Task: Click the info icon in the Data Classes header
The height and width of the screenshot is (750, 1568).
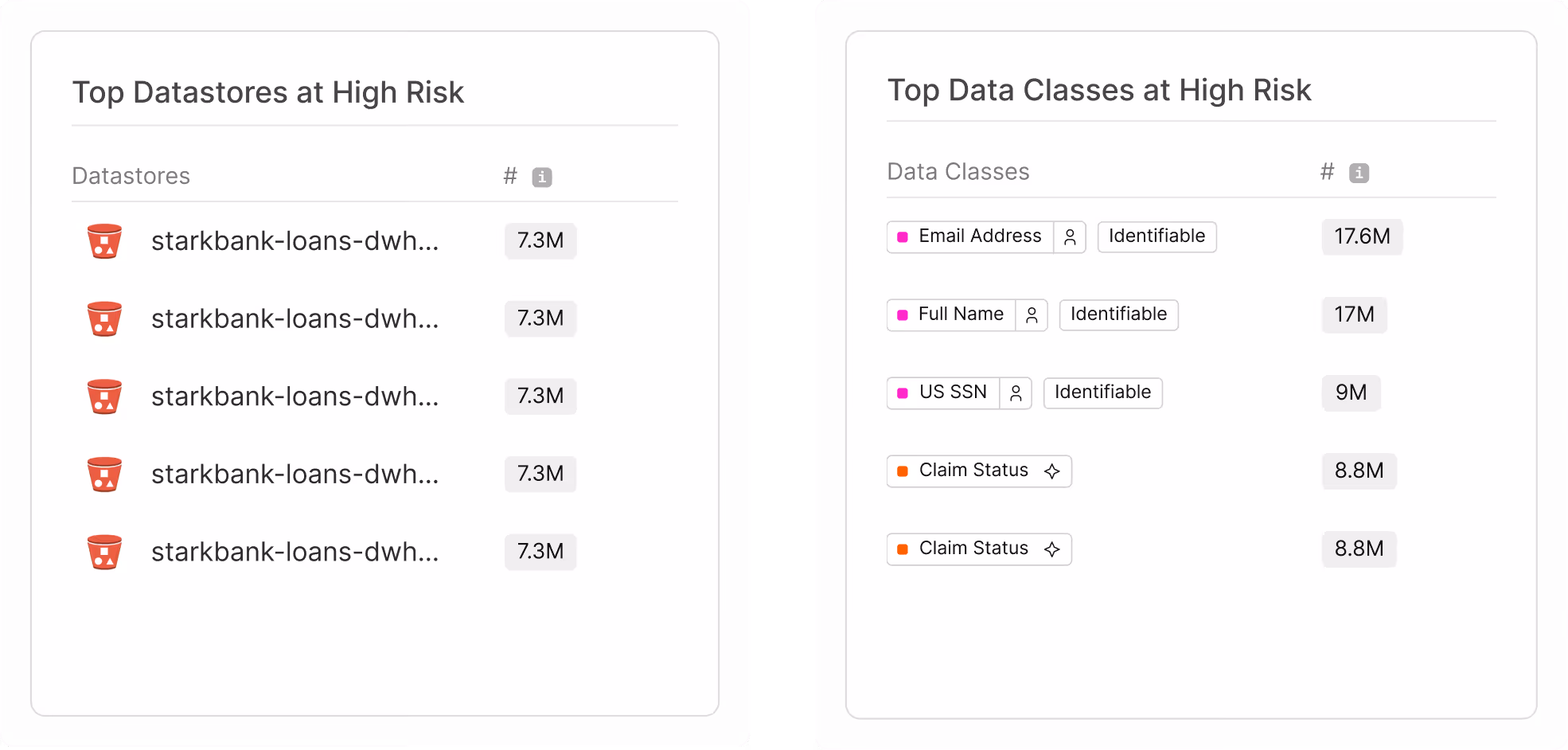Action: pos(1359,173)
